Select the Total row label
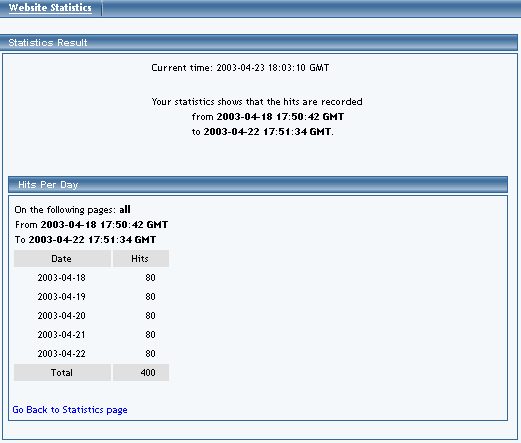Viewport: 521px width, 443px height. 62,373
